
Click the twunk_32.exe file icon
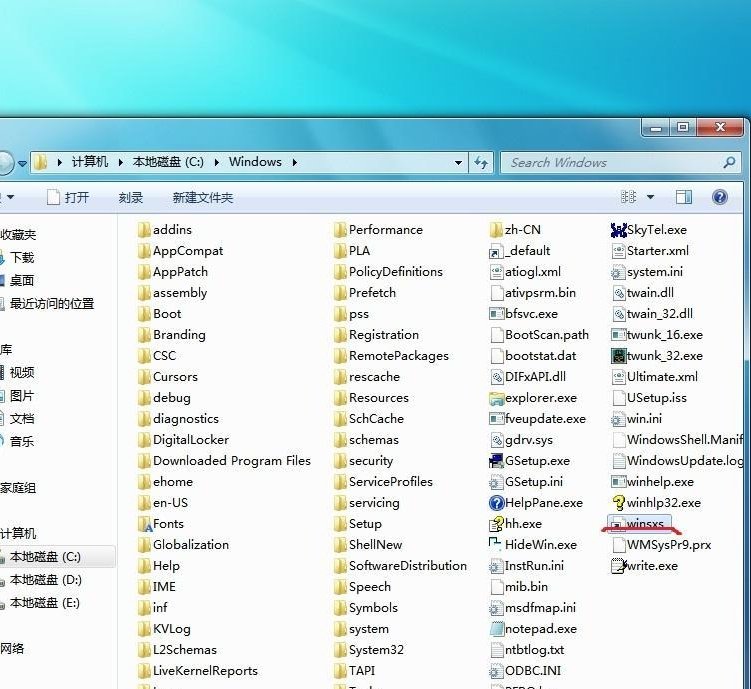point(618,356)
